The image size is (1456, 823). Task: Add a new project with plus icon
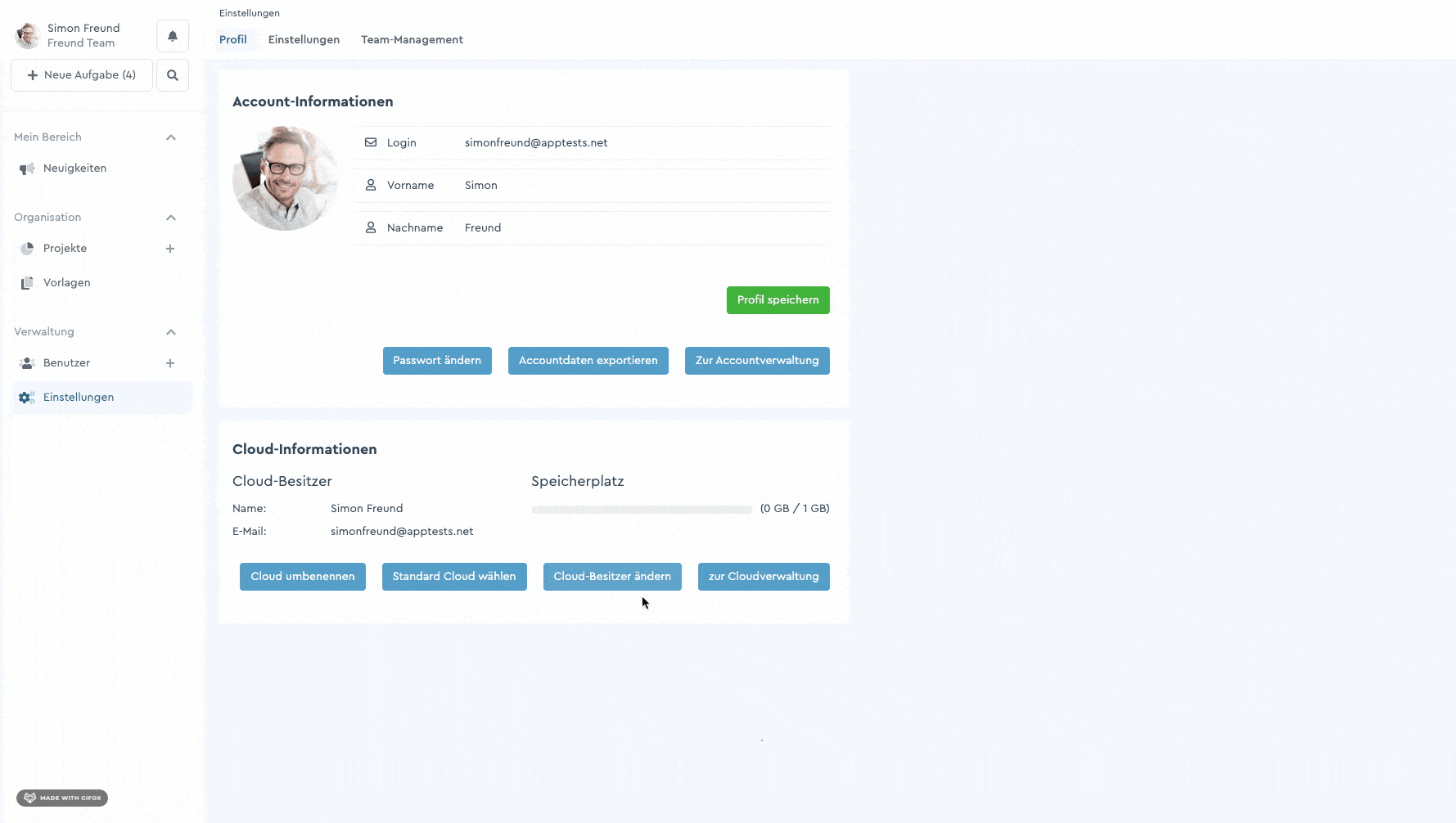(170, 249)
